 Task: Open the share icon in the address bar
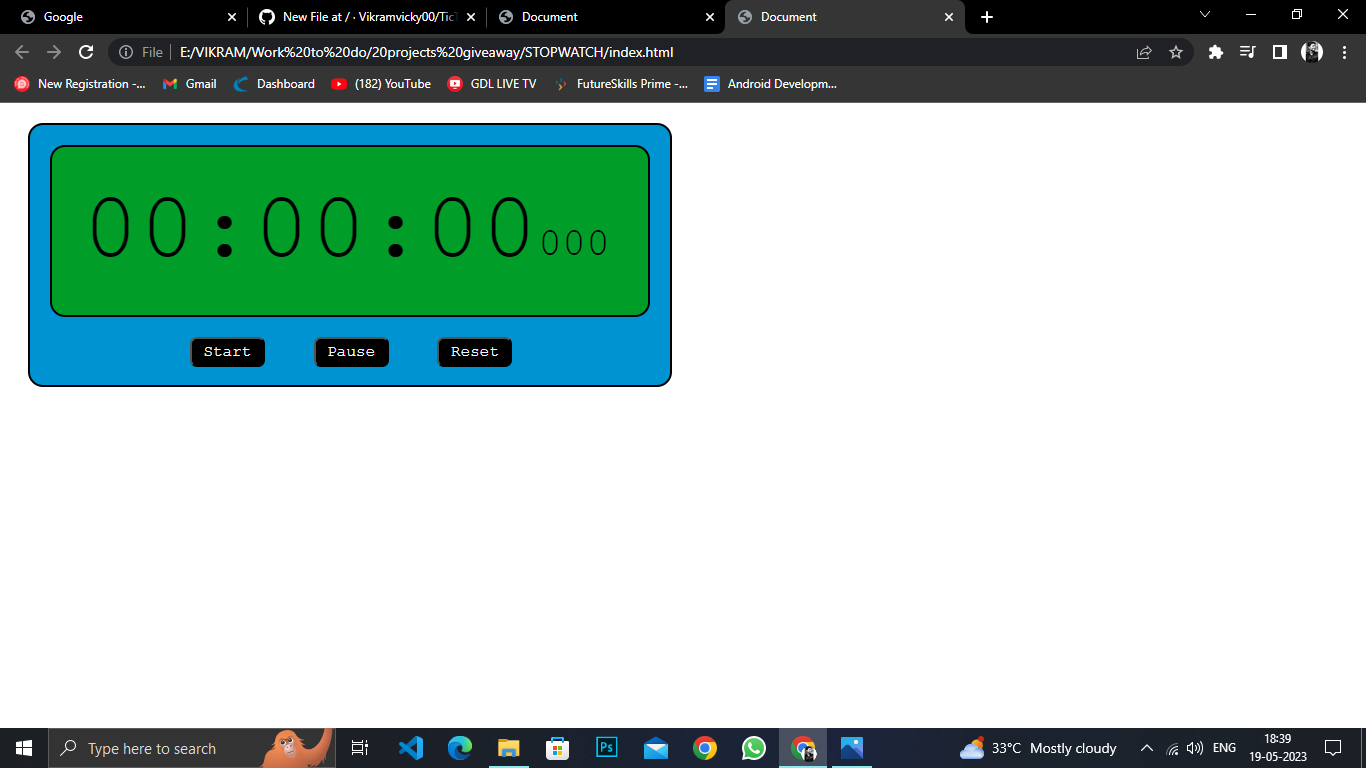pyautogui.click(x=1143, y=52)
